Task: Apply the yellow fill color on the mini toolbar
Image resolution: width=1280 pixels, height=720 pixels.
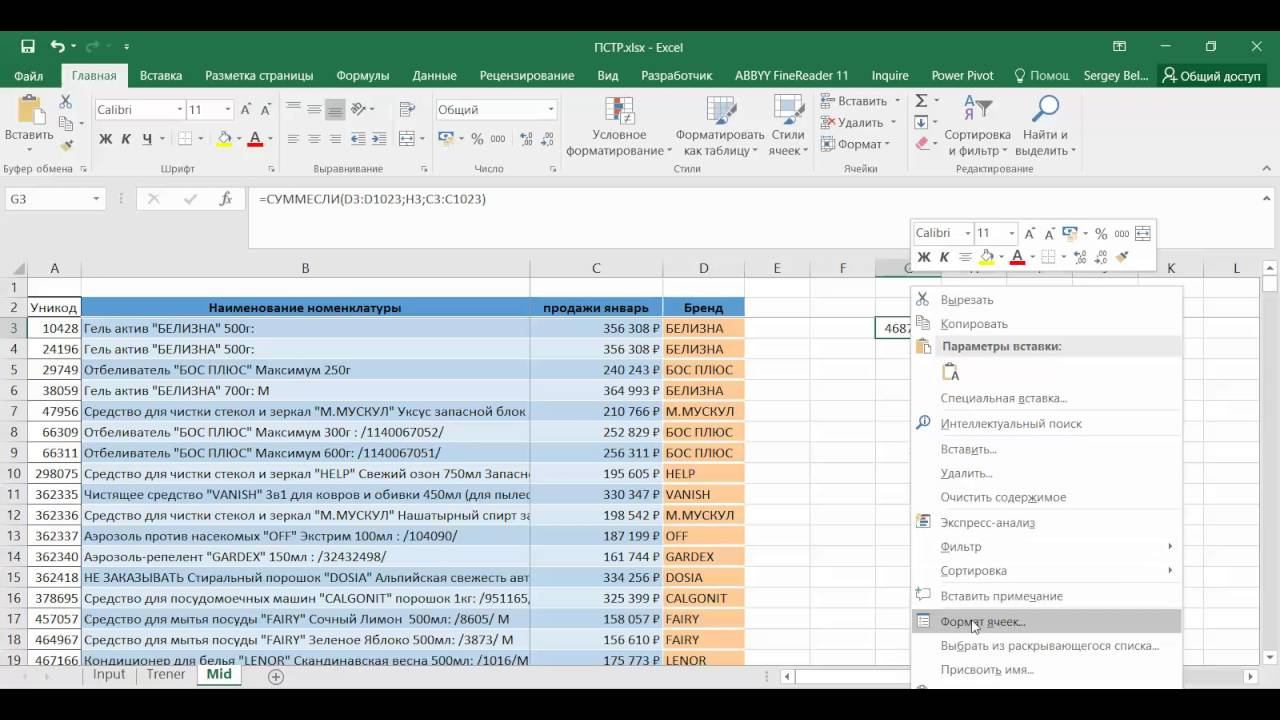Action: (987, 257)
